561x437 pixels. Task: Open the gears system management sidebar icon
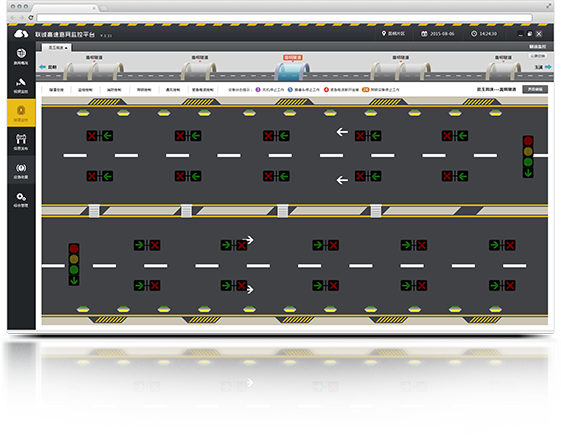point(21,199)
